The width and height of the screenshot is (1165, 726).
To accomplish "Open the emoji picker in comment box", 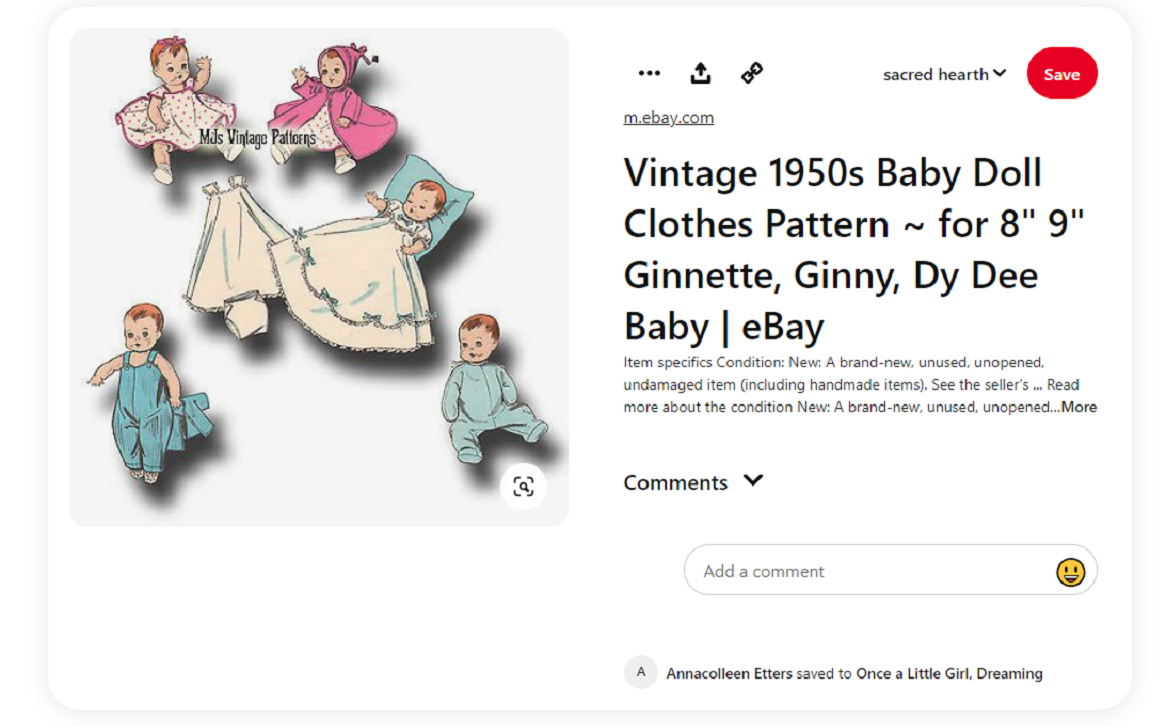I will (1070, 572).
